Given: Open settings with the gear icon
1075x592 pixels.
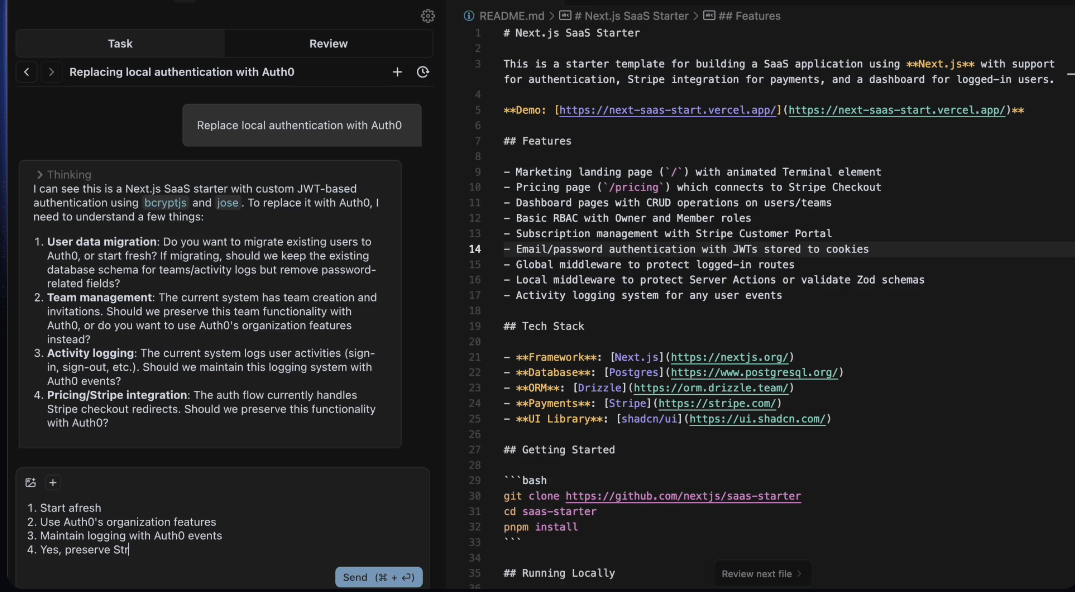Looking at the screenshot, I should click(428, 16).
